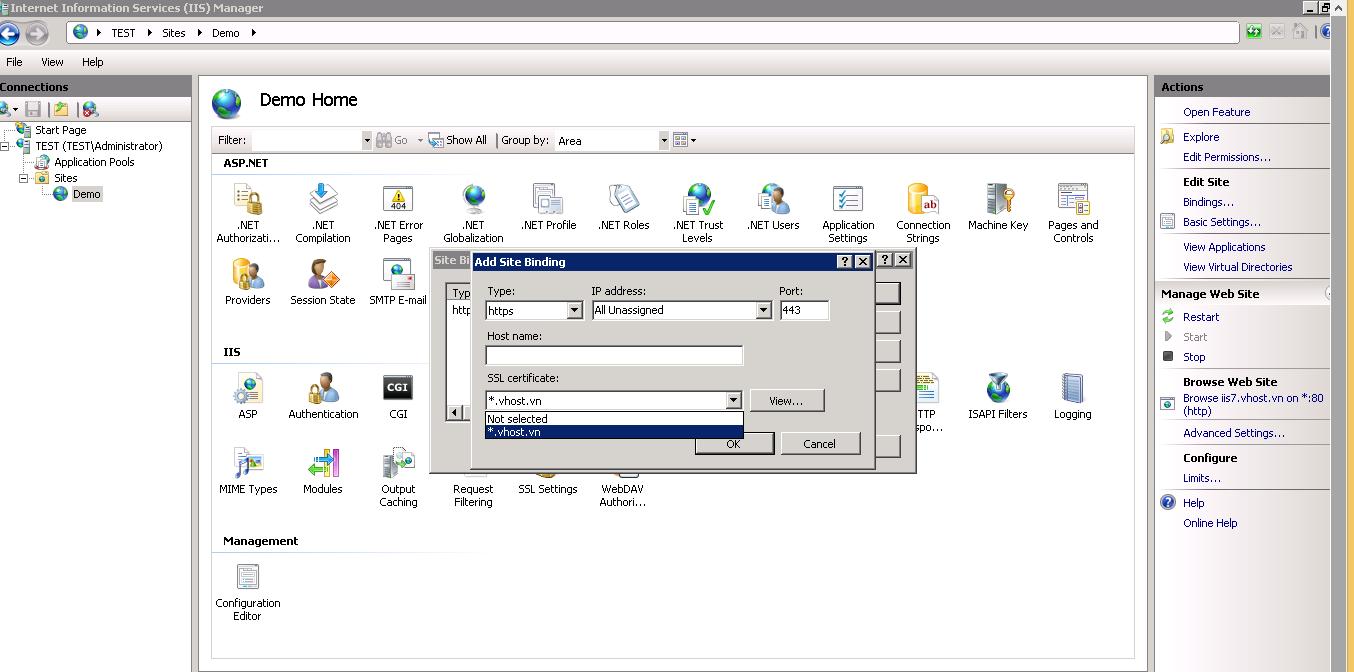
Task: Collapse the Sites tree node
Action: click(x=24, y=178)
